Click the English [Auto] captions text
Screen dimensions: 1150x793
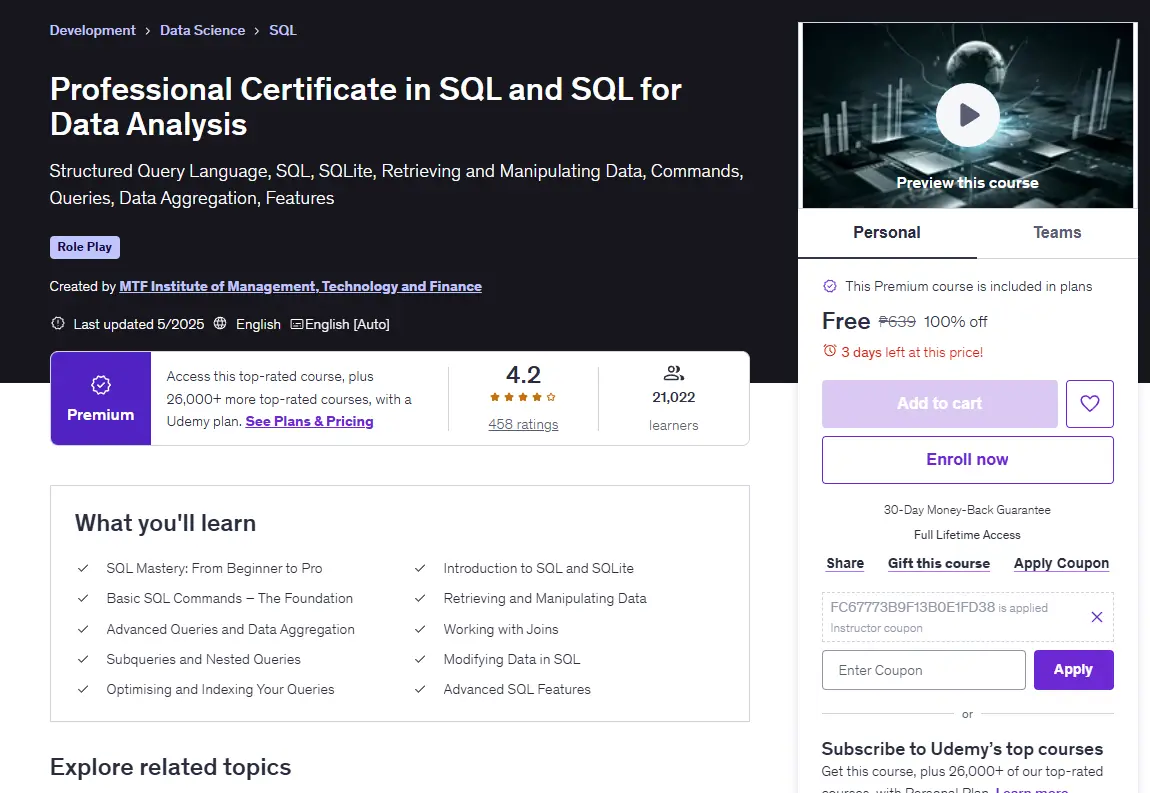coord(347,324)
